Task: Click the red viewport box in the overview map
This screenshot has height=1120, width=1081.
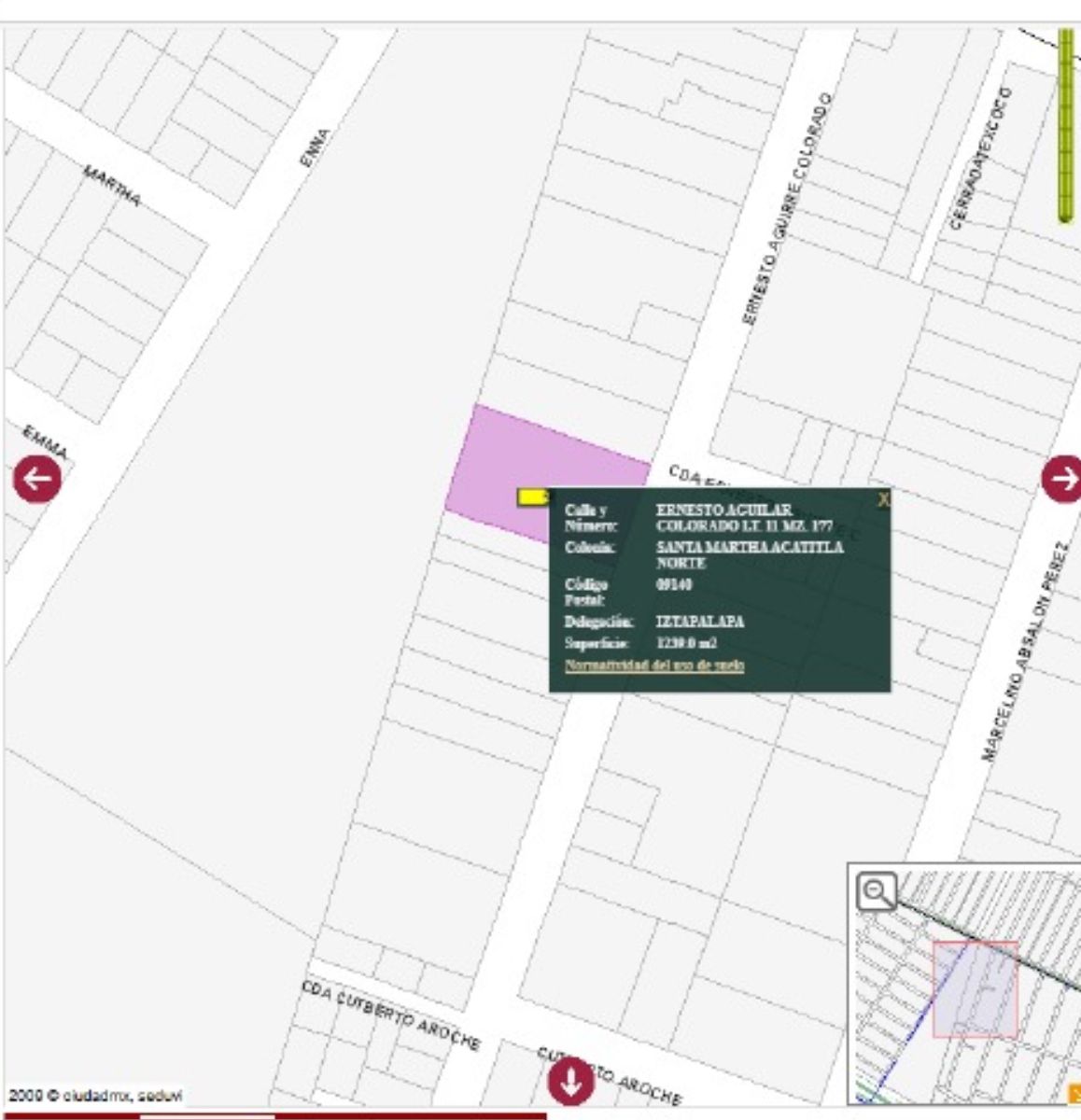Action: (976, 989)
